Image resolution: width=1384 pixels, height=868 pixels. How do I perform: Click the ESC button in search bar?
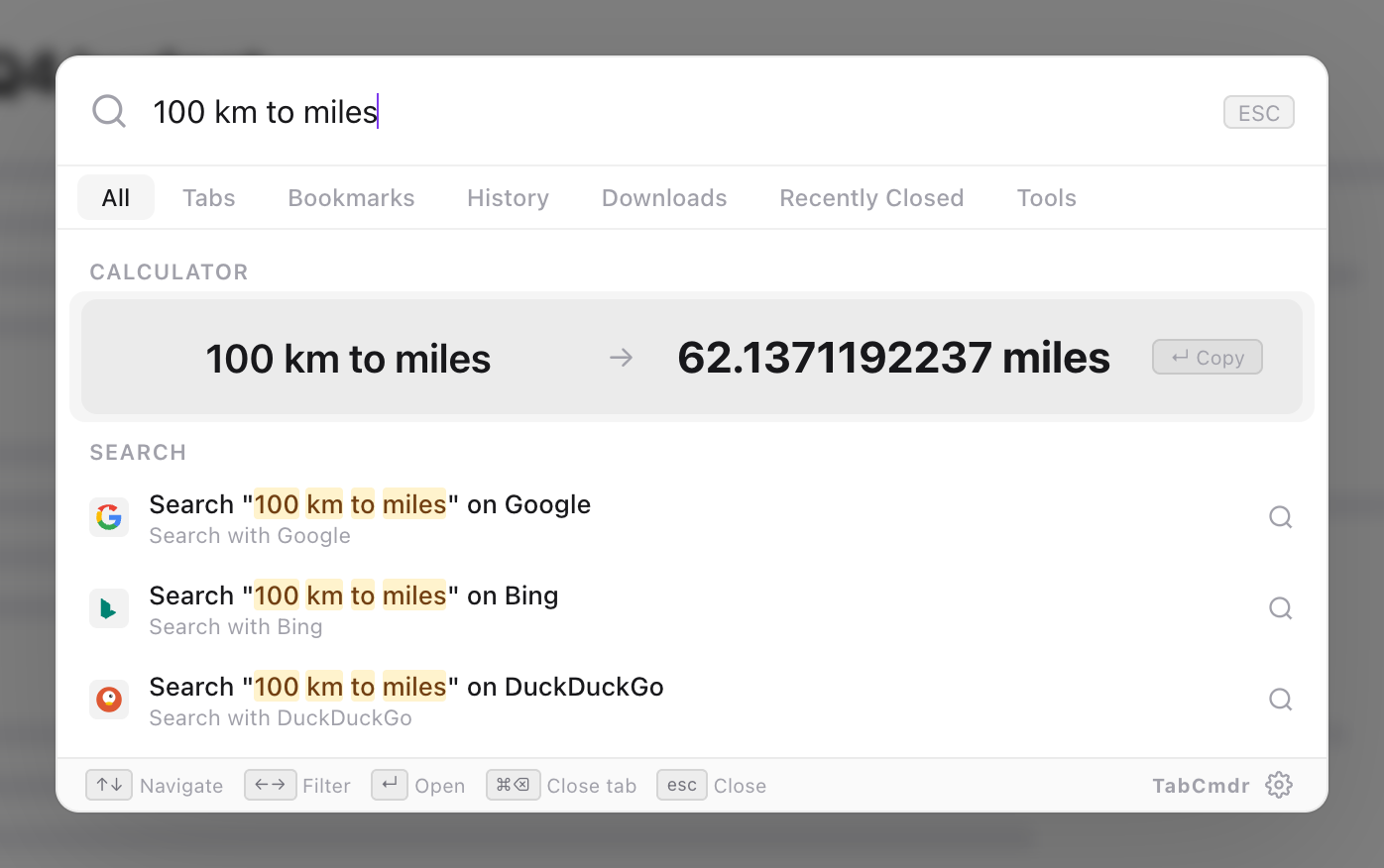(x=1259, y=113)
